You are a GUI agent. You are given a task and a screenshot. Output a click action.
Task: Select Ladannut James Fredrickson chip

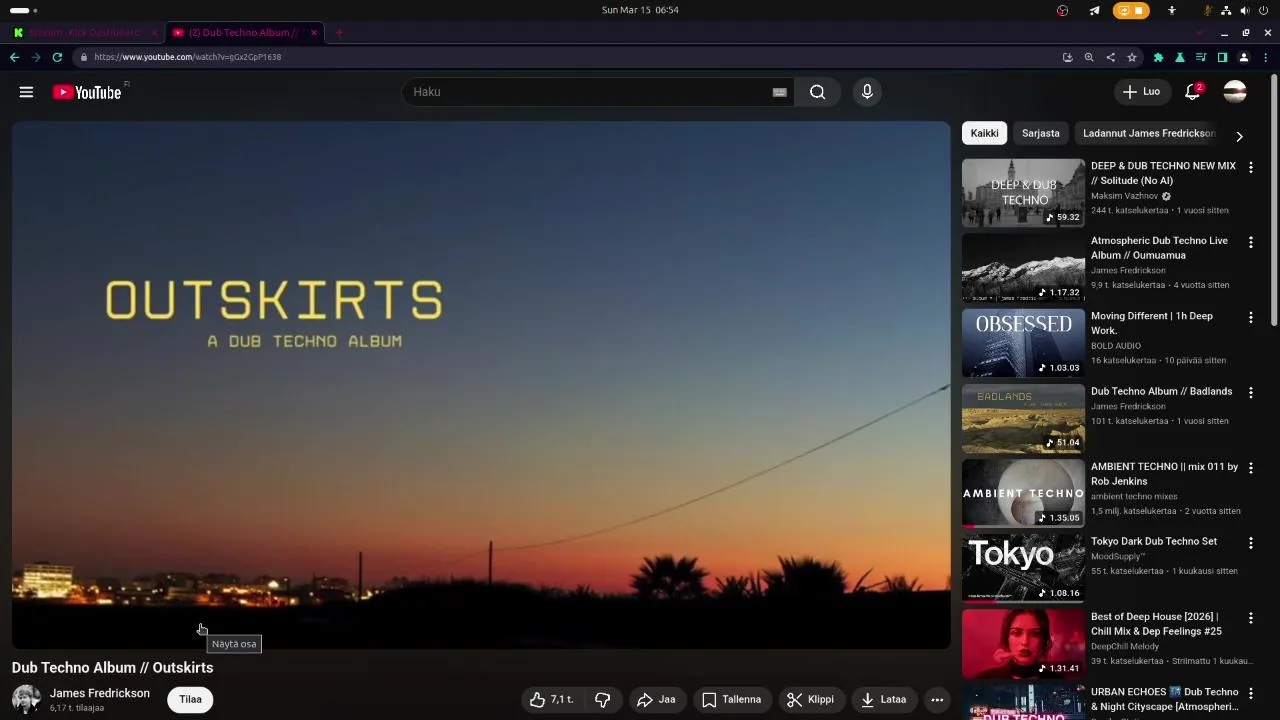click(1148, 133)
